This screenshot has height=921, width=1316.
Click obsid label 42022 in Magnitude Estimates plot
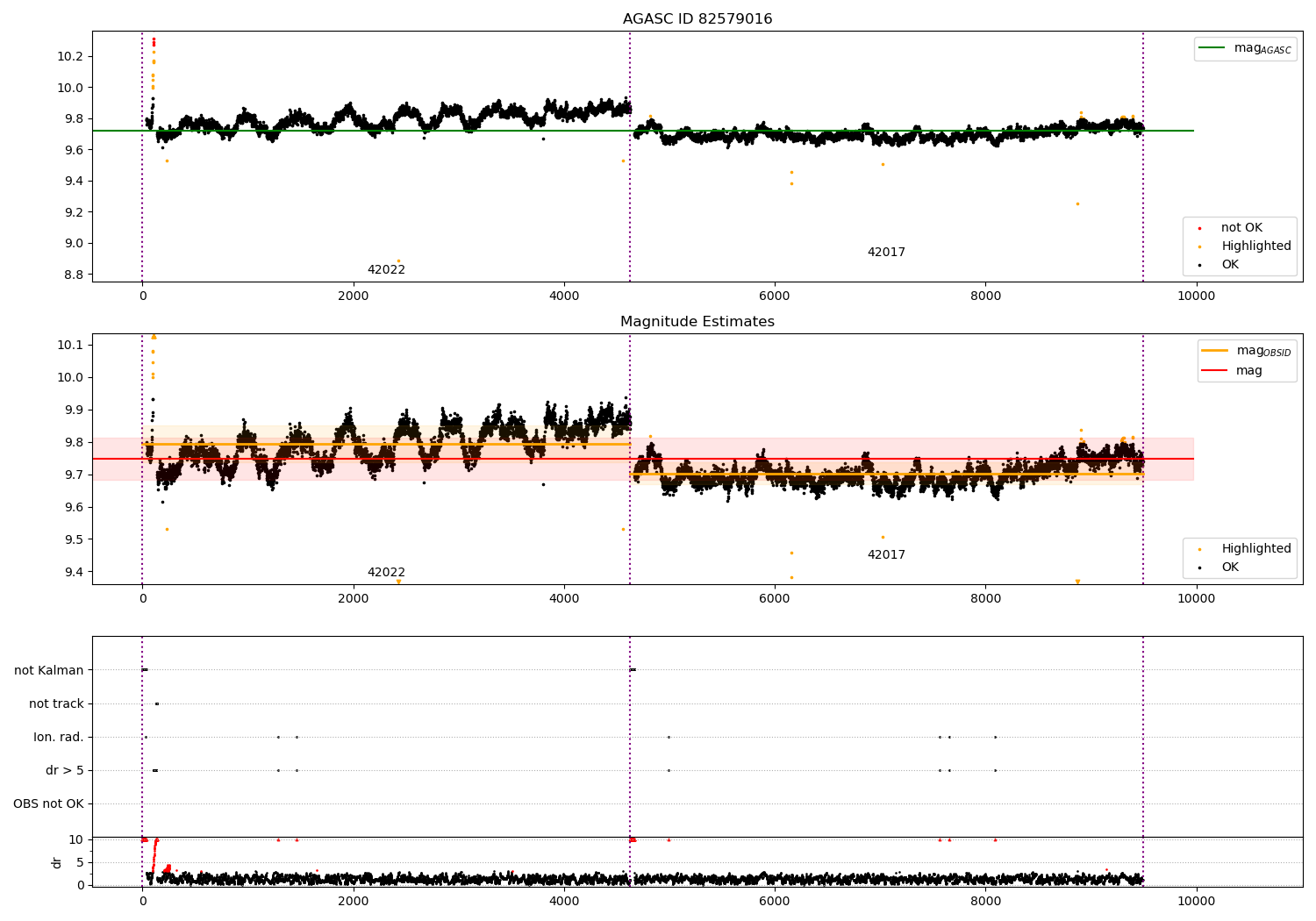[x=386, y=573]
